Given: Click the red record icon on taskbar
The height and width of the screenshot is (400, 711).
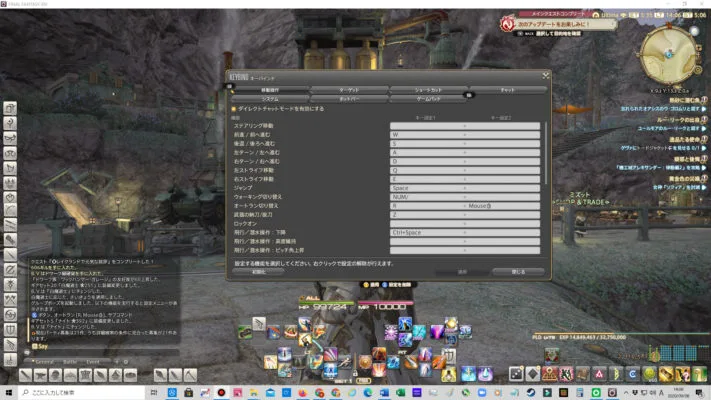Looking at the screenshot, I should tap(221, 392).
